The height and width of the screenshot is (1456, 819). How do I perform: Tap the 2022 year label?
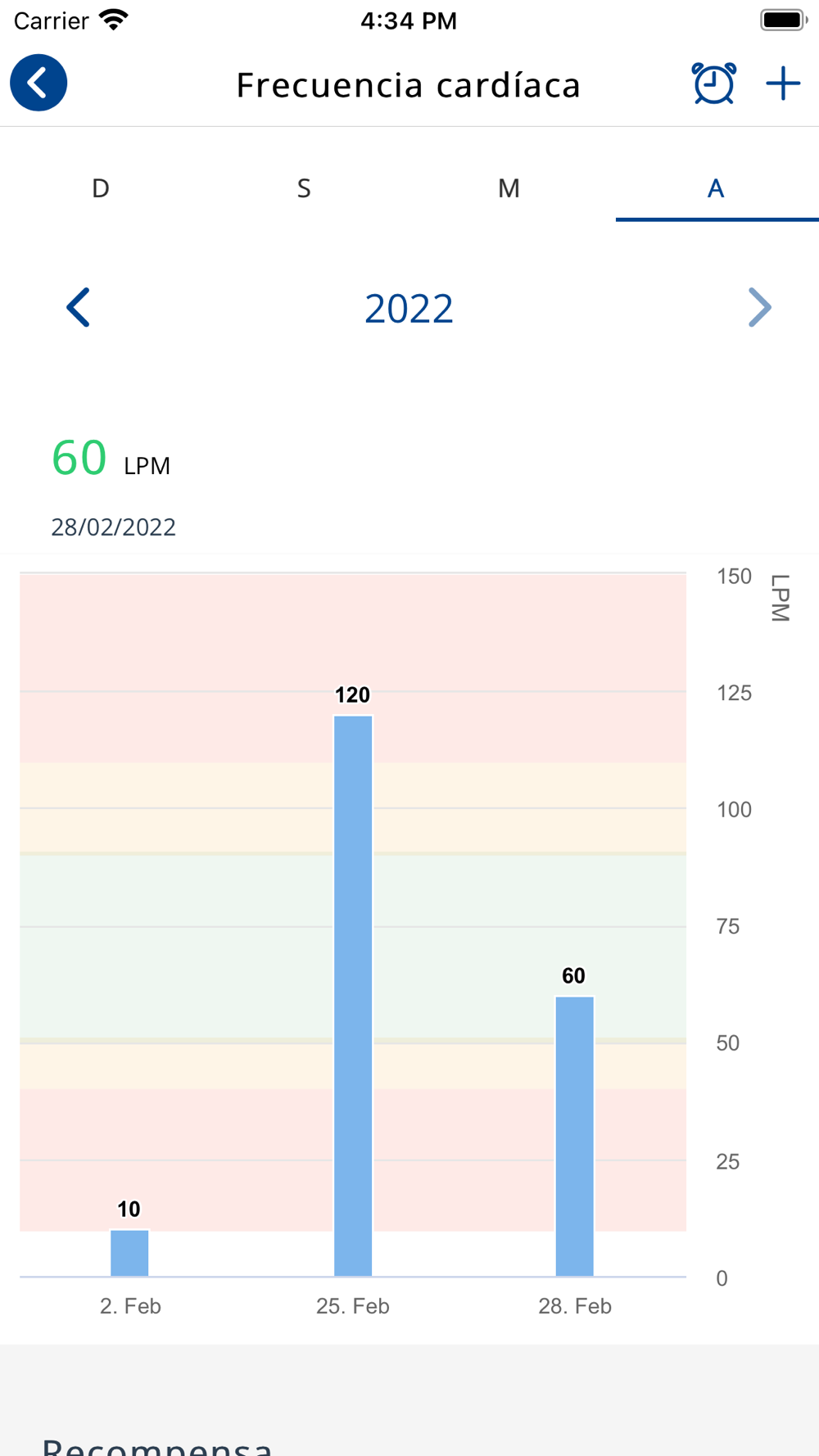pyautogui.click(x=409, y=309)
